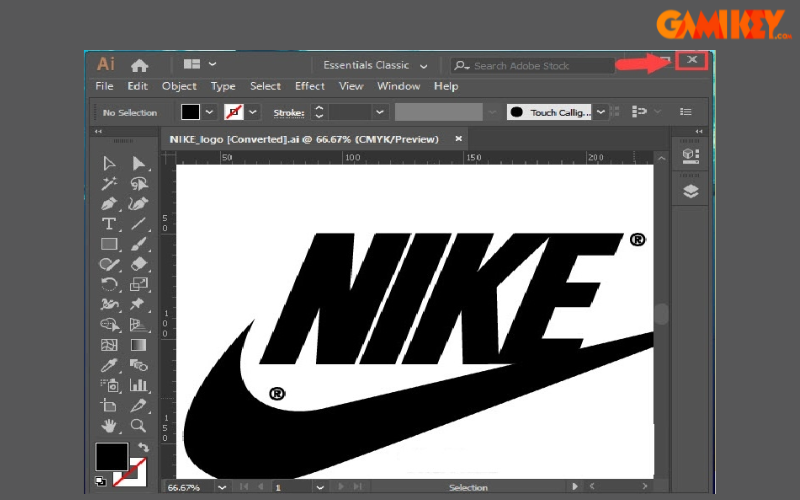The width and height of the screenshot is (800, 500).
Task: Open the Object menu
Action: (179, 86)
